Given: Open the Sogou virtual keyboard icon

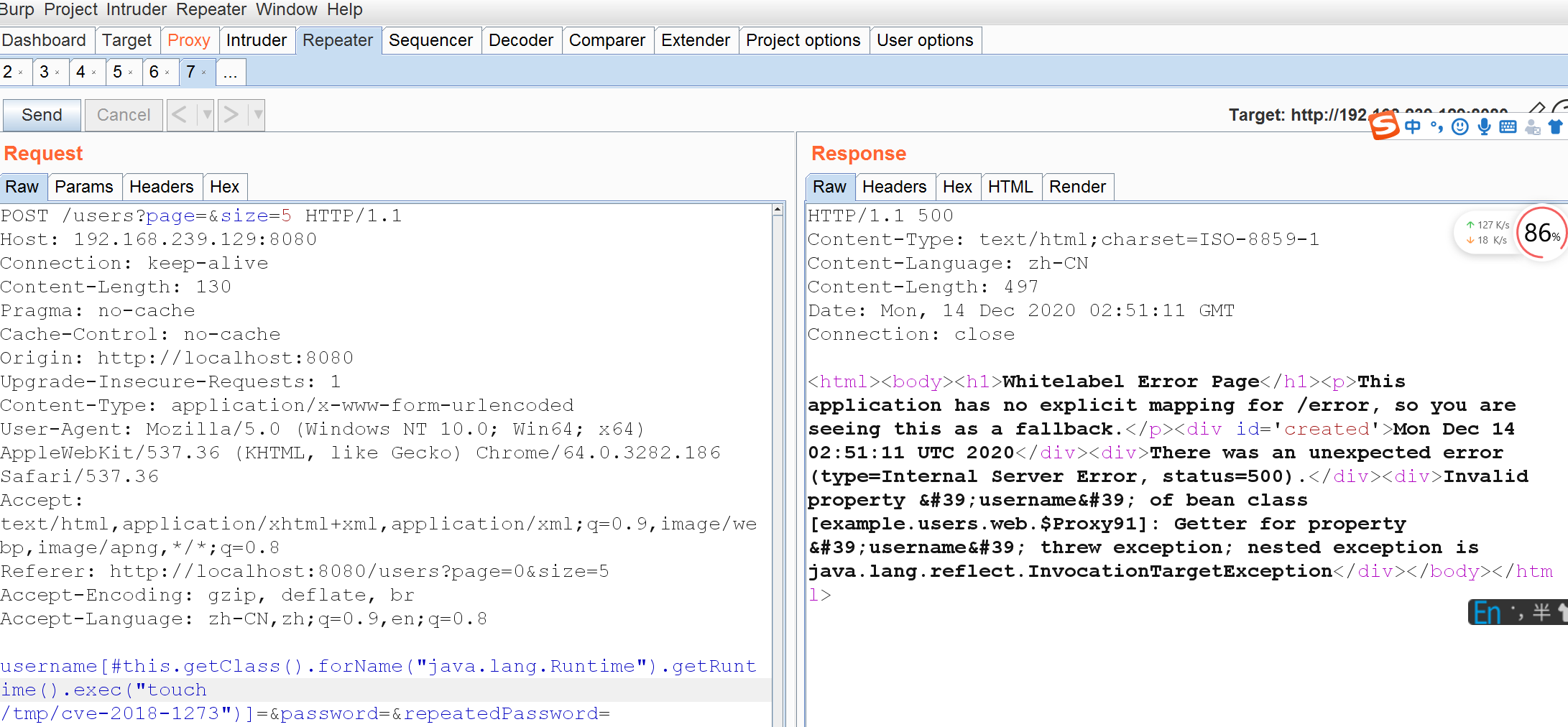Looking at the screenshot, I should coord(1508,127).
